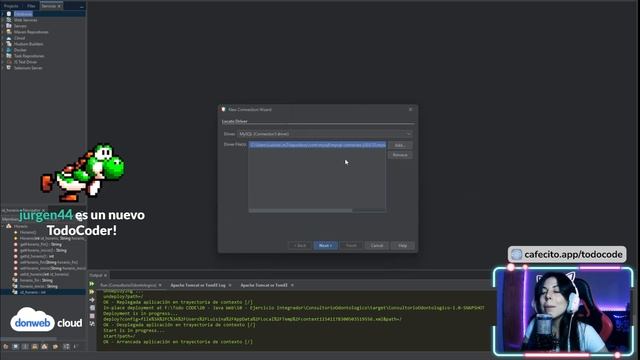Viewport: 640px width, 360px height.
Task: Click the Next button in the wizard
Action: tap(325, 245)
